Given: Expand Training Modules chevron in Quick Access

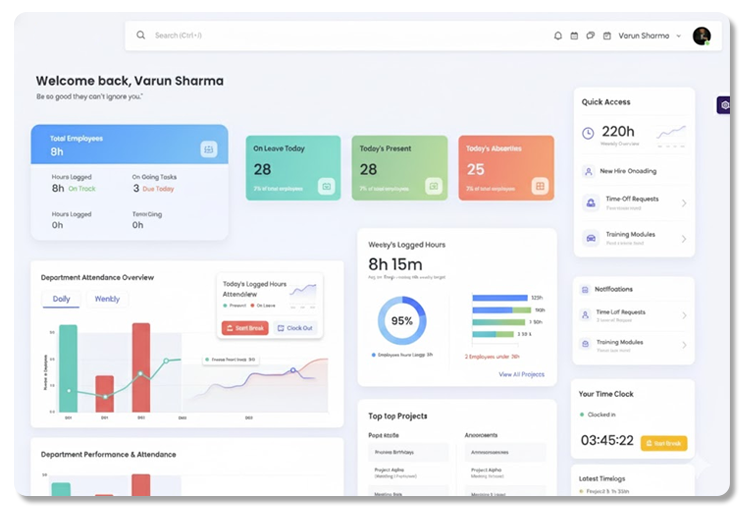Looking at the screenshot, I should pyautogui.click(x=684, y=239).
